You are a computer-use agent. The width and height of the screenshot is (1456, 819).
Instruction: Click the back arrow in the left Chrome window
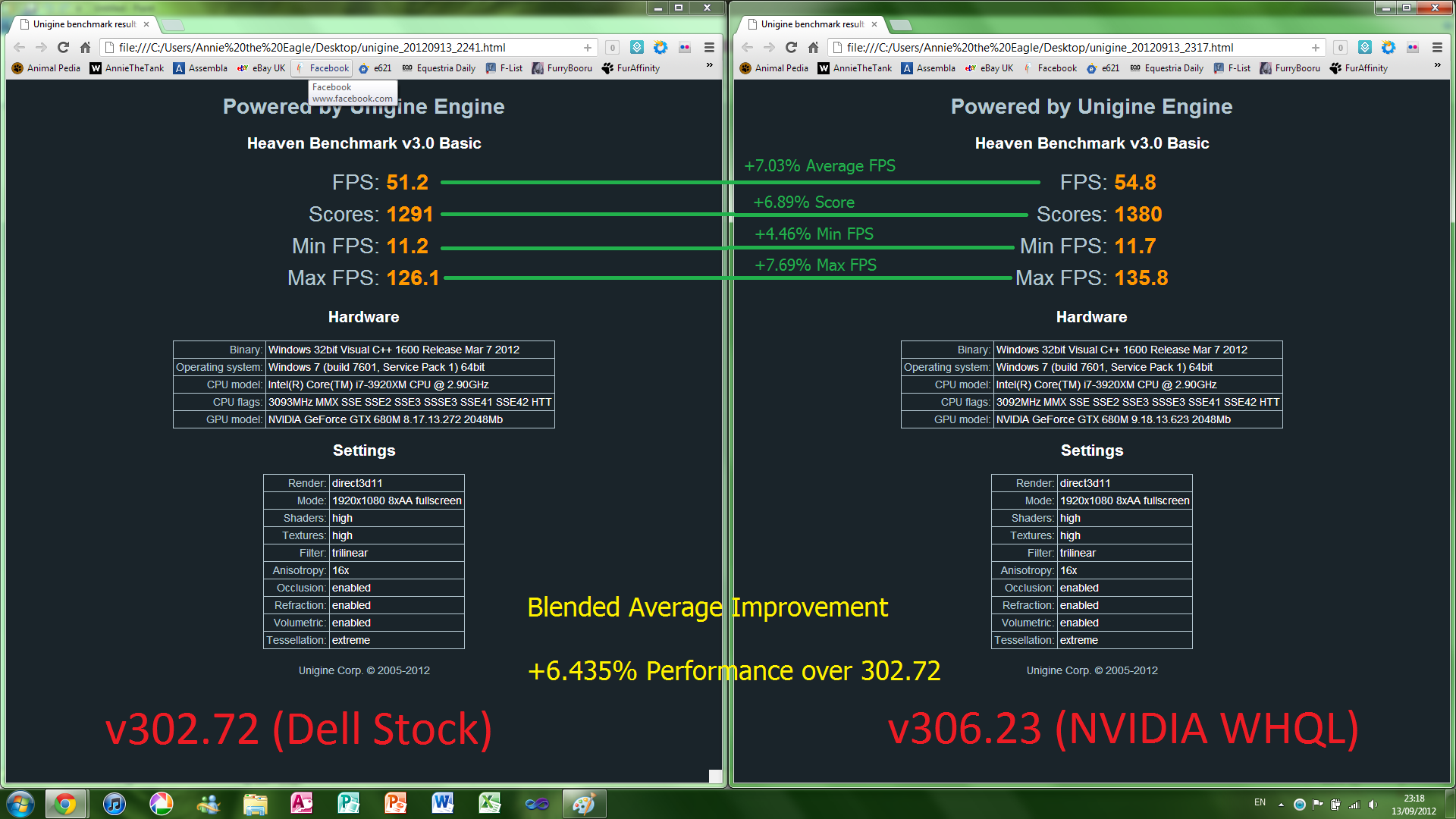tap(20, 47)
